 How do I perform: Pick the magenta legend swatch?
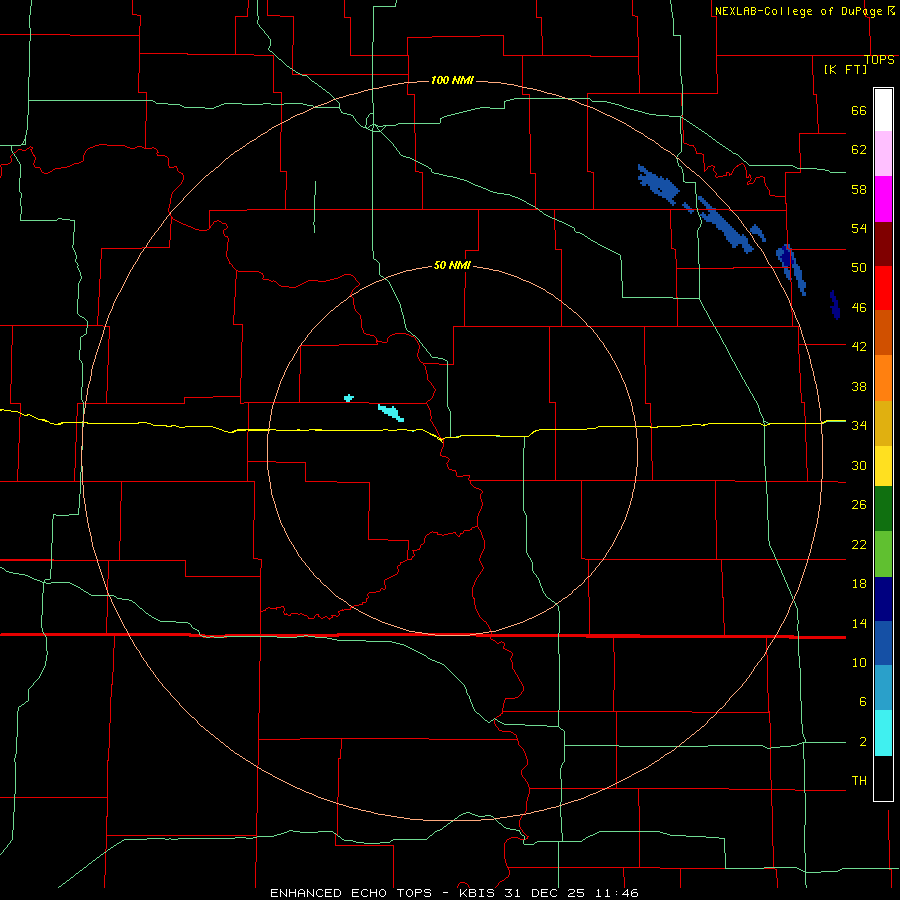pos(883,199)
